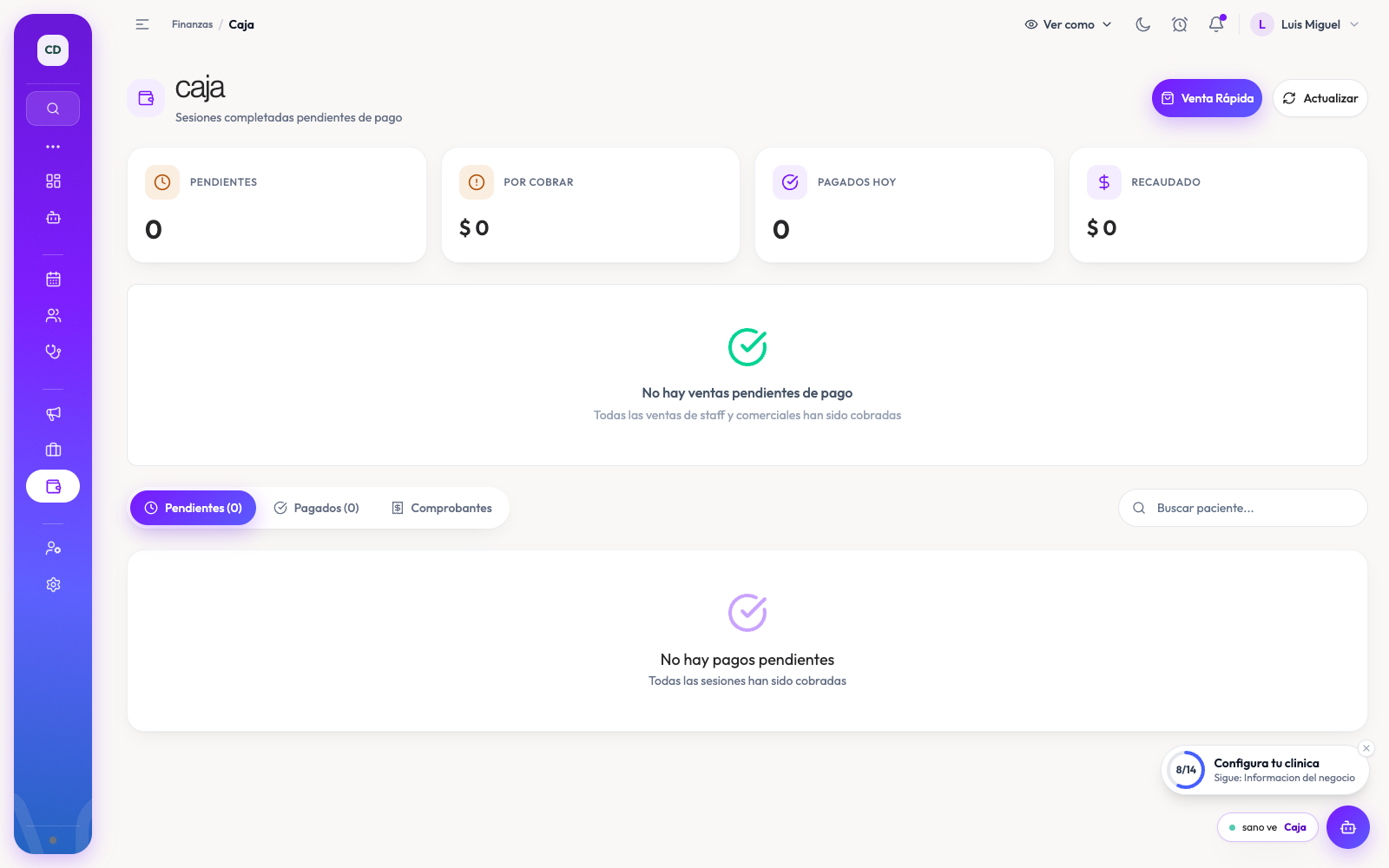1389x868 pixels.
Task: Collapse the sidebar with the hamburger icon
Action: point(142,24)
